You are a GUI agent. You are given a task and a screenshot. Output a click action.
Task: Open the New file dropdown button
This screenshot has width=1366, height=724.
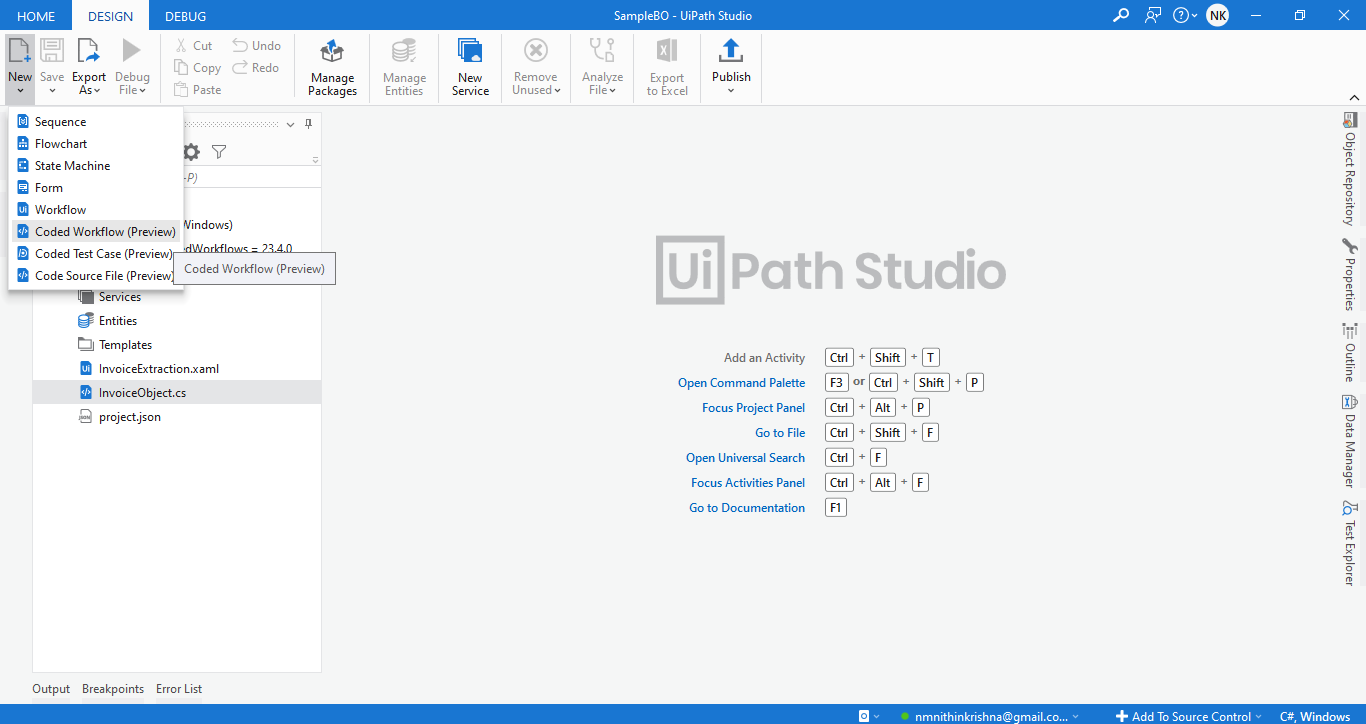(x=20, y=68)
